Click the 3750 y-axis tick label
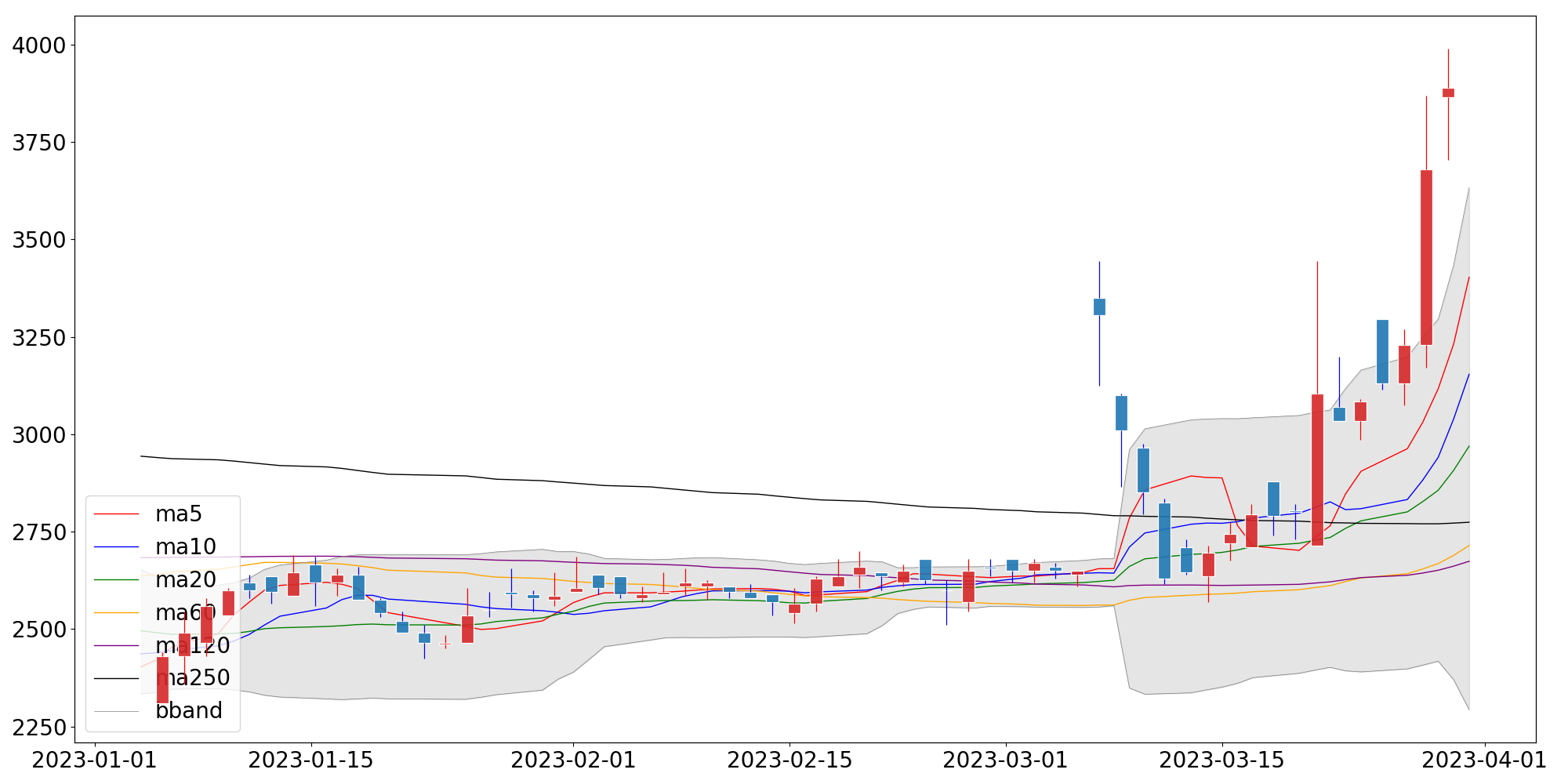The image size is (1568, 784). [x=39, y=143]
